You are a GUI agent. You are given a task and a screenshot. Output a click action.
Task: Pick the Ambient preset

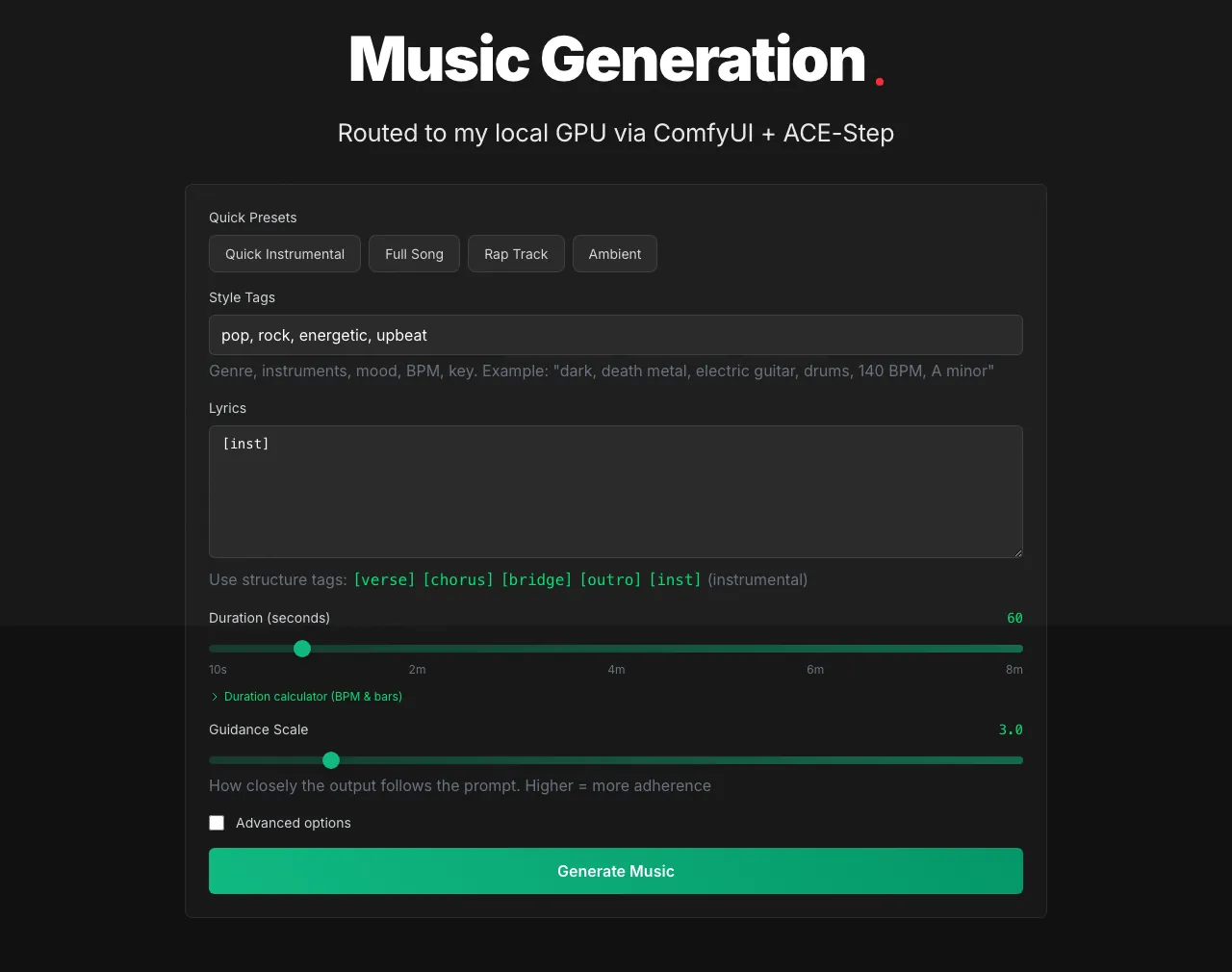click(615, 254)
